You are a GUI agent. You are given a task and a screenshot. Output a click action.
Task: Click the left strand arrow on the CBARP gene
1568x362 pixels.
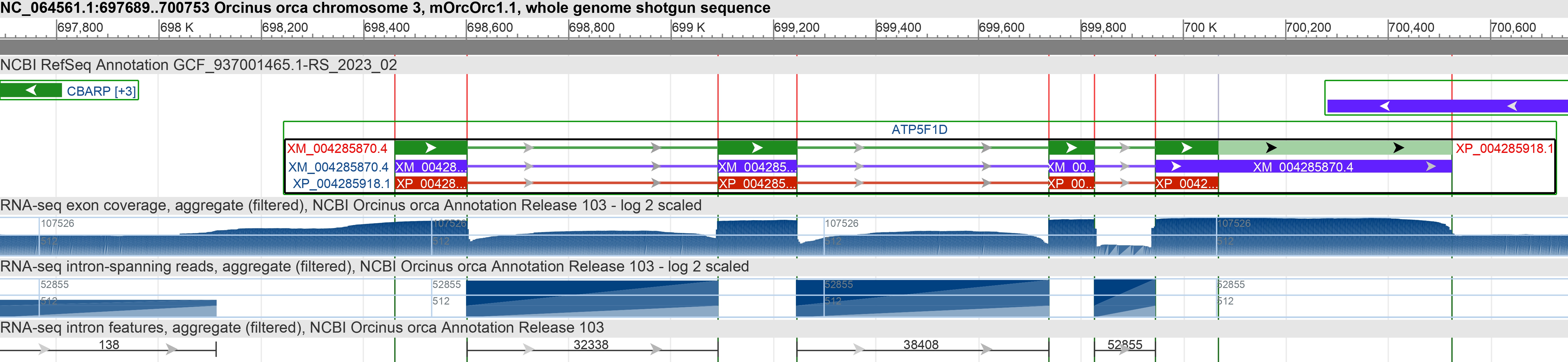31,91
